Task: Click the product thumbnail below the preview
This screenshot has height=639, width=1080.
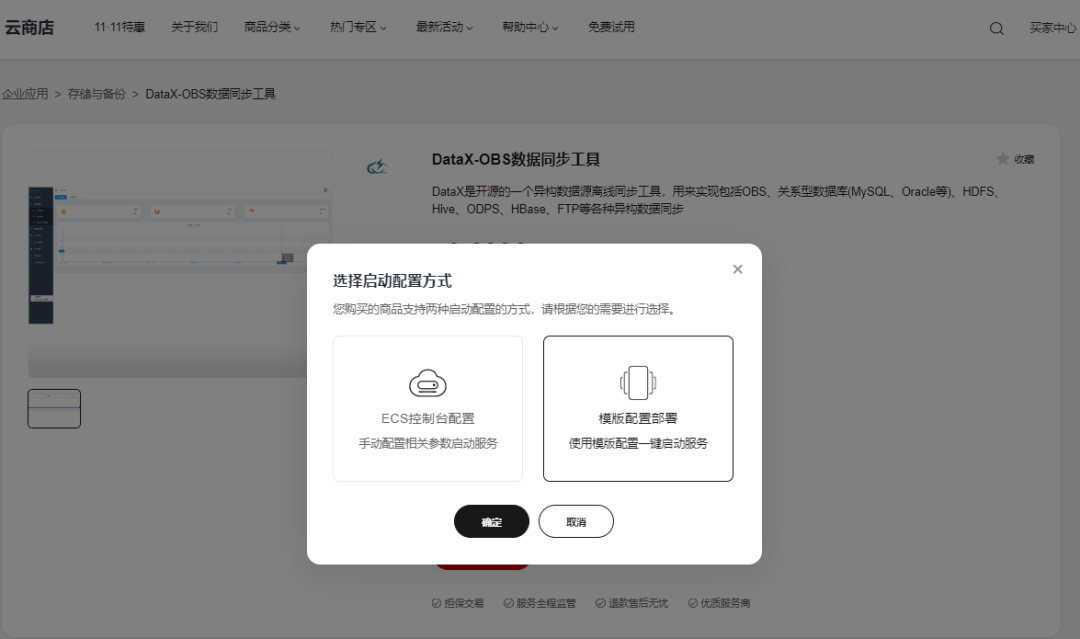Action: (x=54, y=408)
